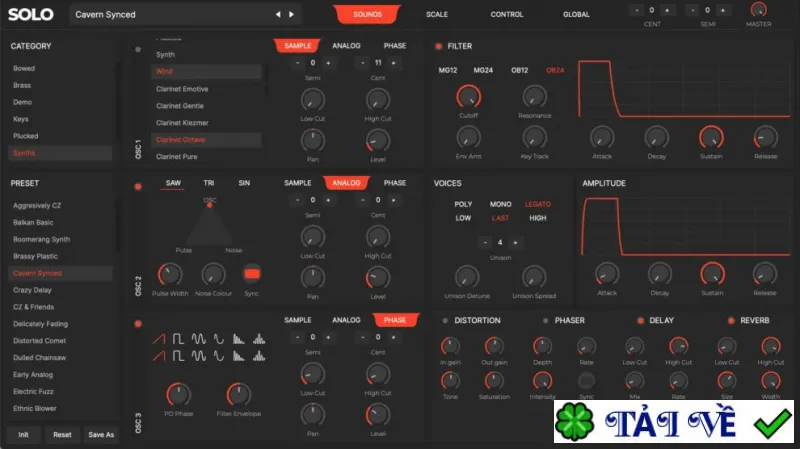This screenshot has height=449, width=800.
Task: Click the Key Track knob
Action: [x=535, y=138]
